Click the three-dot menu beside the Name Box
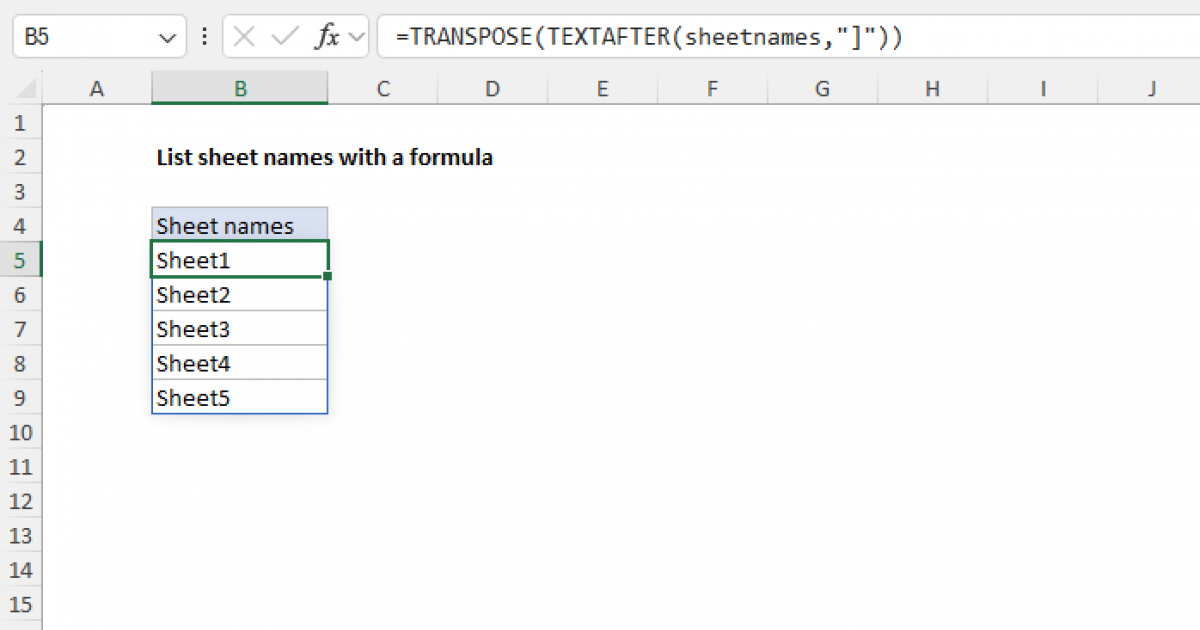 point(204,36)
